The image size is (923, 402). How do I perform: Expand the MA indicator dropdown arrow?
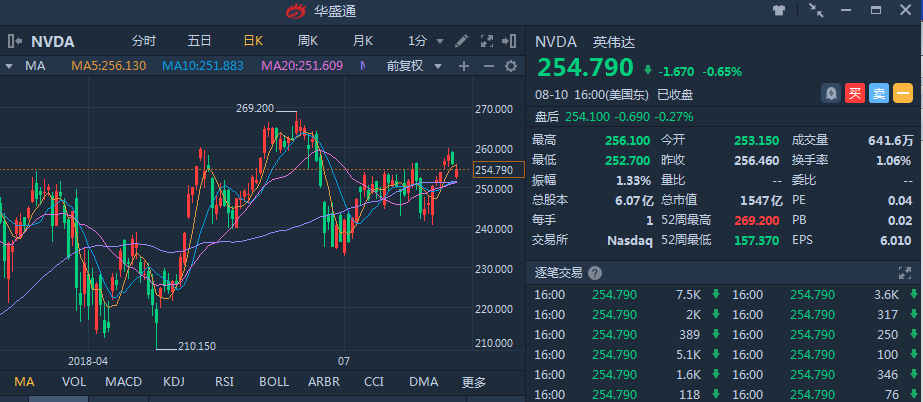coord(9,66)
